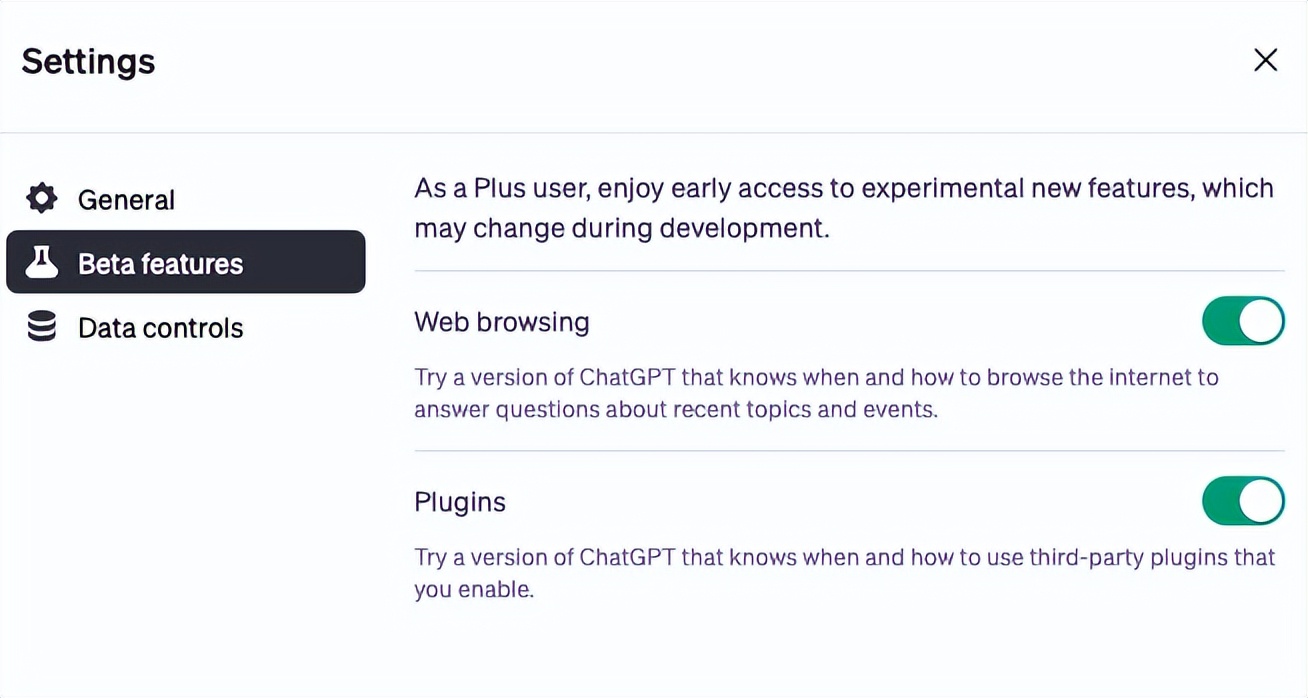Disable the Web browsing toggle
Screen dimensions: 1308x698
tap(1243, 321)
